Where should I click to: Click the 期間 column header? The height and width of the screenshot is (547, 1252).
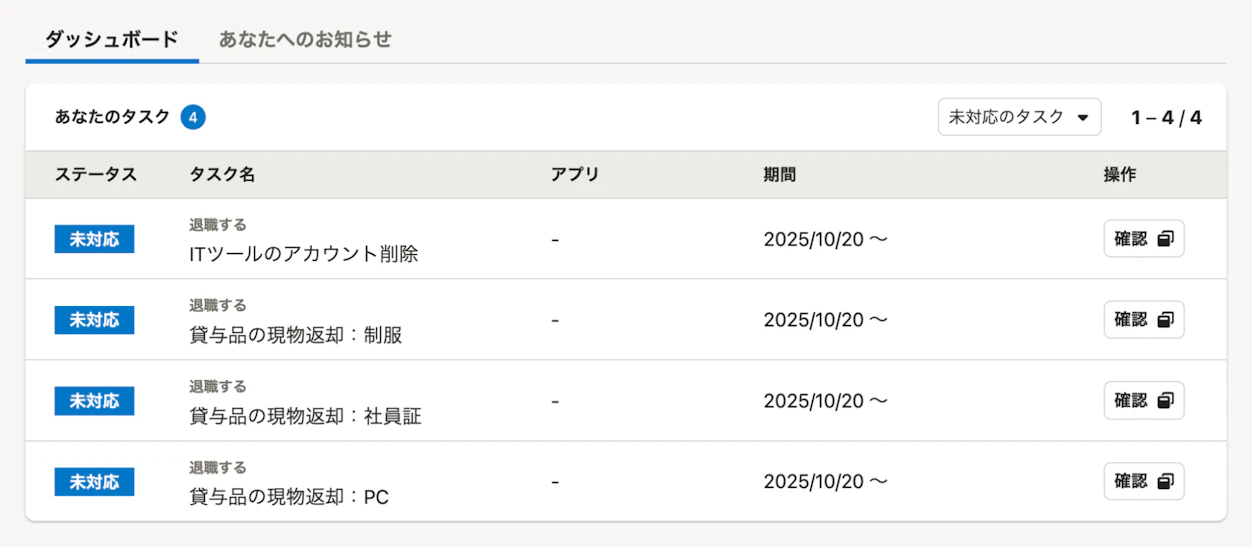pos(779,175)
